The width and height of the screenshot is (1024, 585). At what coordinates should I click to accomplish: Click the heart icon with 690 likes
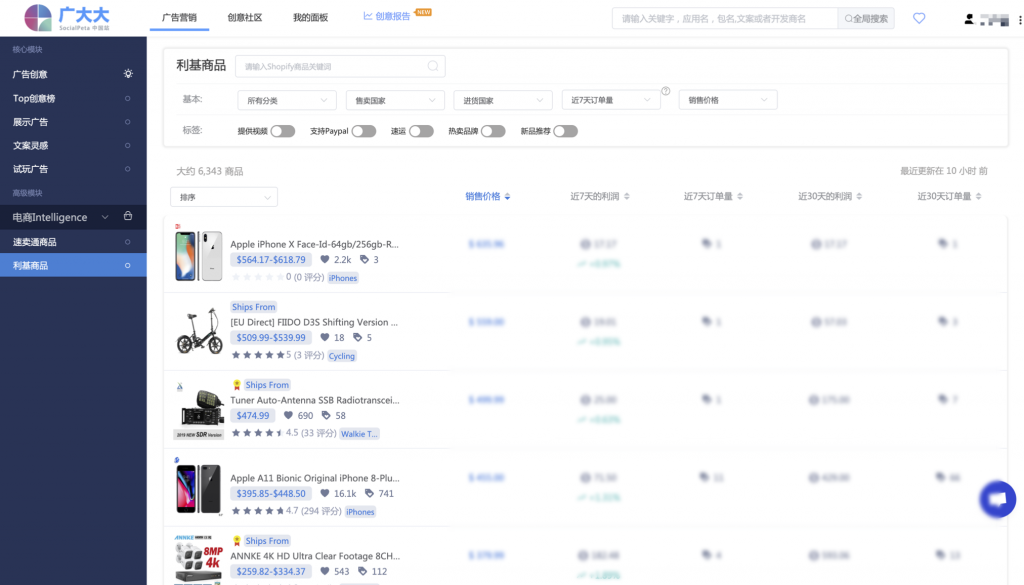point(288,415)
